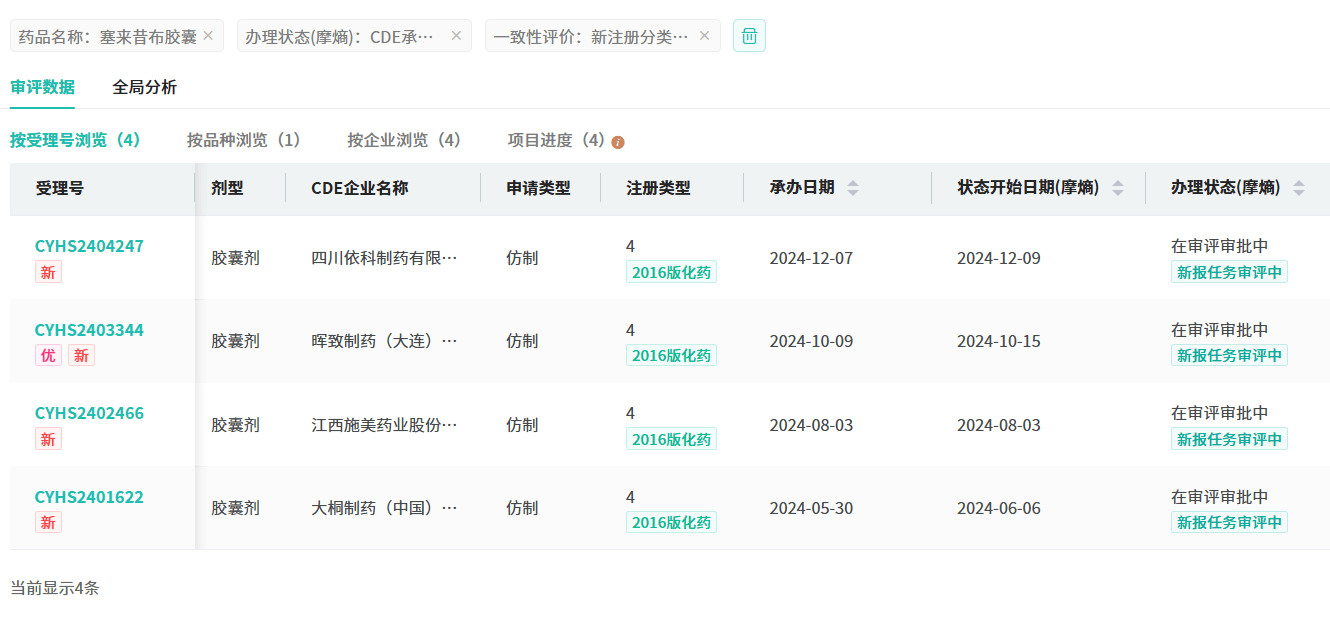1330x620 pixels.
Task: Click 新报任务审评中 tag in CYHS2404247 row
Action: (1229, 272)
